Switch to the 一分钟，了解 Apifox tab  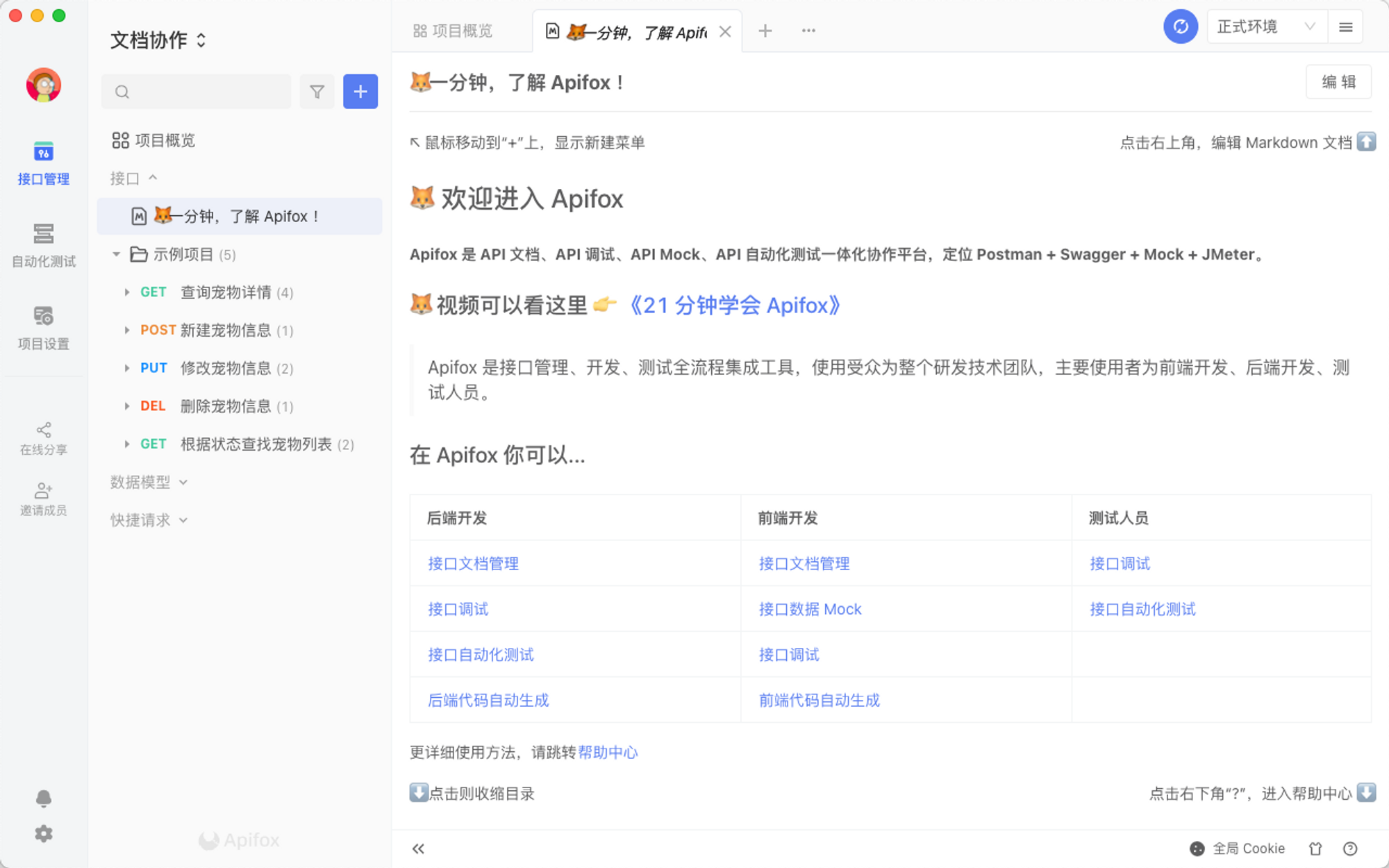click(x=637, y=32)
